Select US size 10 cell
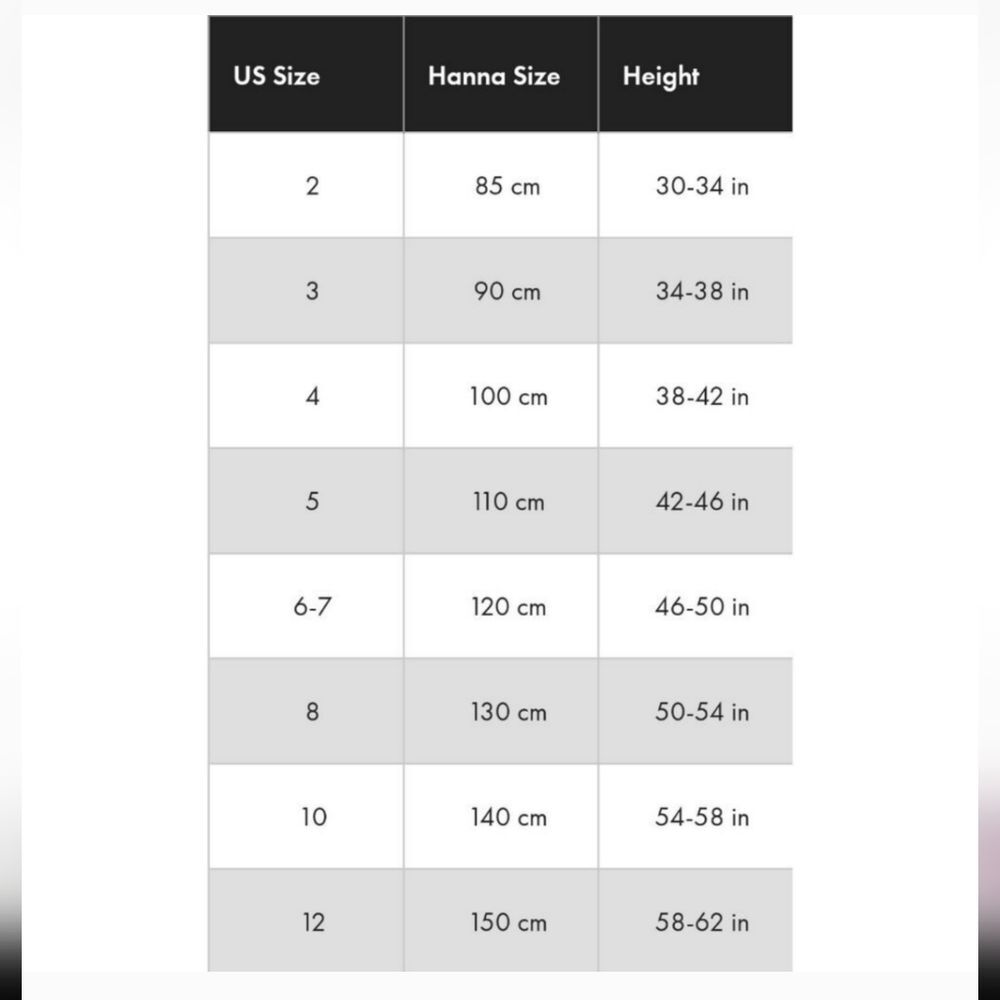 click(306, 816)
